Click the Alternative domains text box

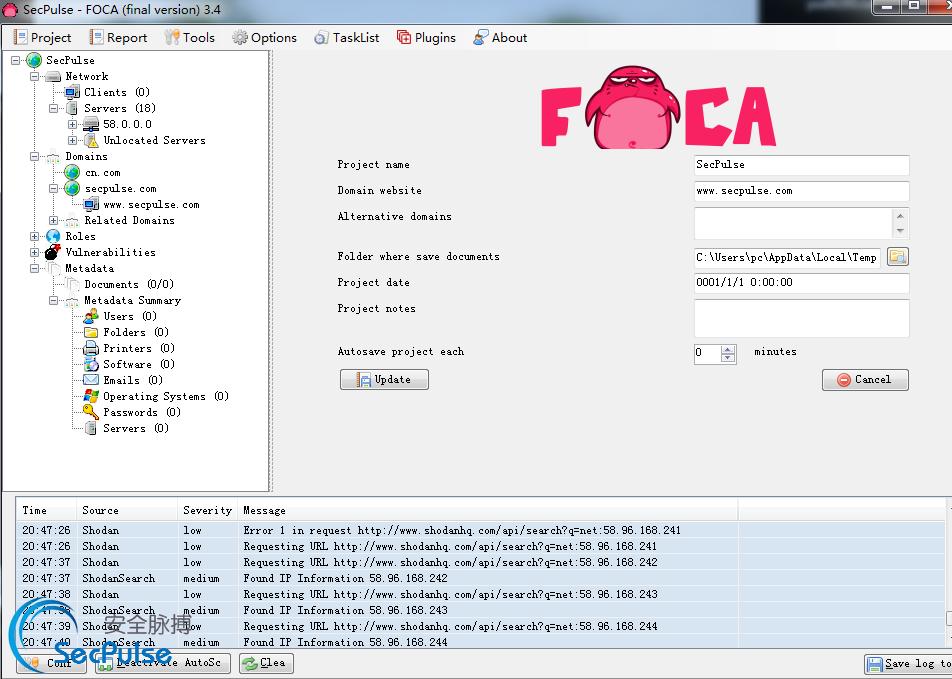pyautogui.click(x=793, y=223)
